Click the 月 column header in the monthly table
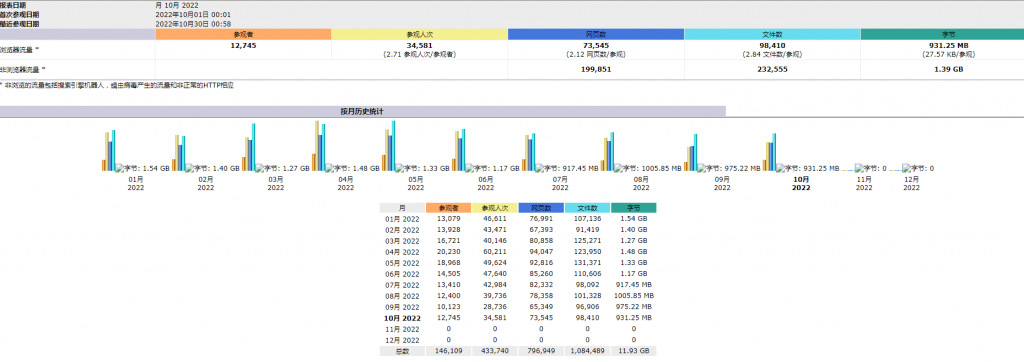Screen dimensions: 1024x362 pos(402,208)
